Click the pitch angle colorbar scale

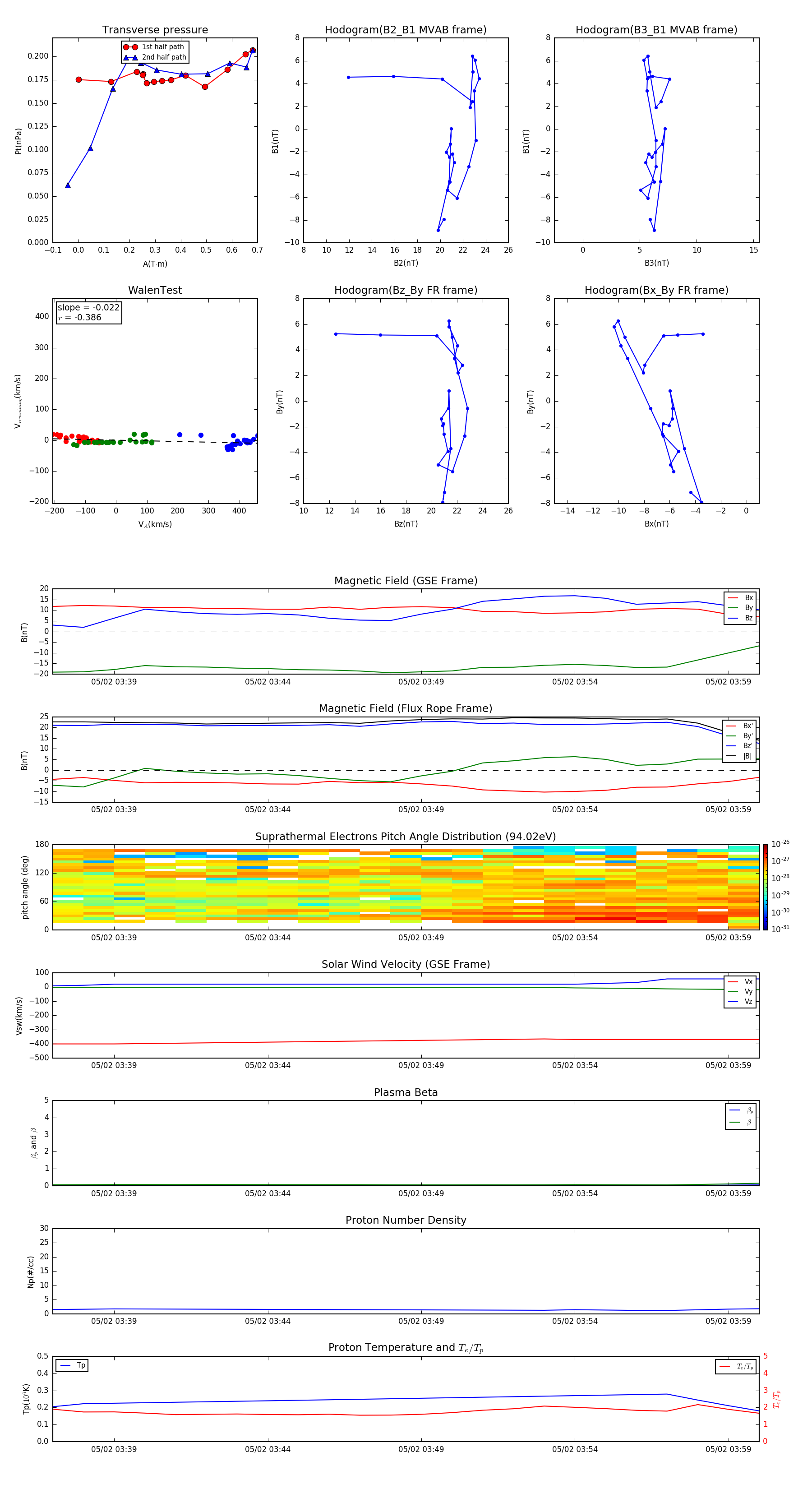765,887
